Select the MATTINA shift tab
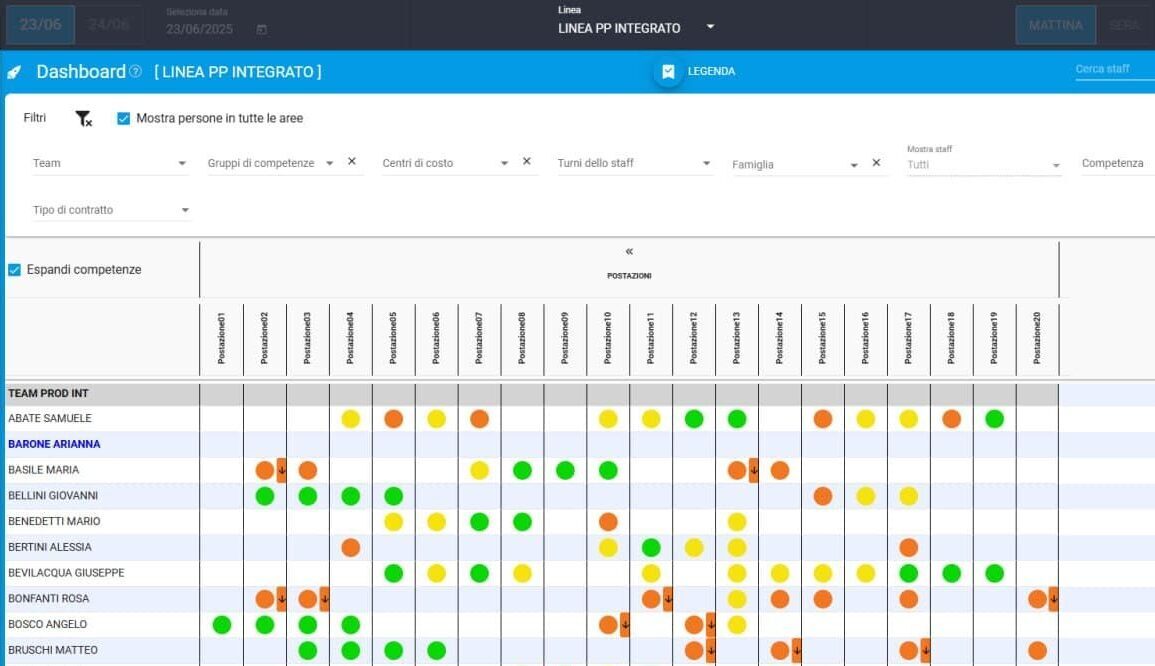The image size is (1155, 666). tap(1056, 25)
